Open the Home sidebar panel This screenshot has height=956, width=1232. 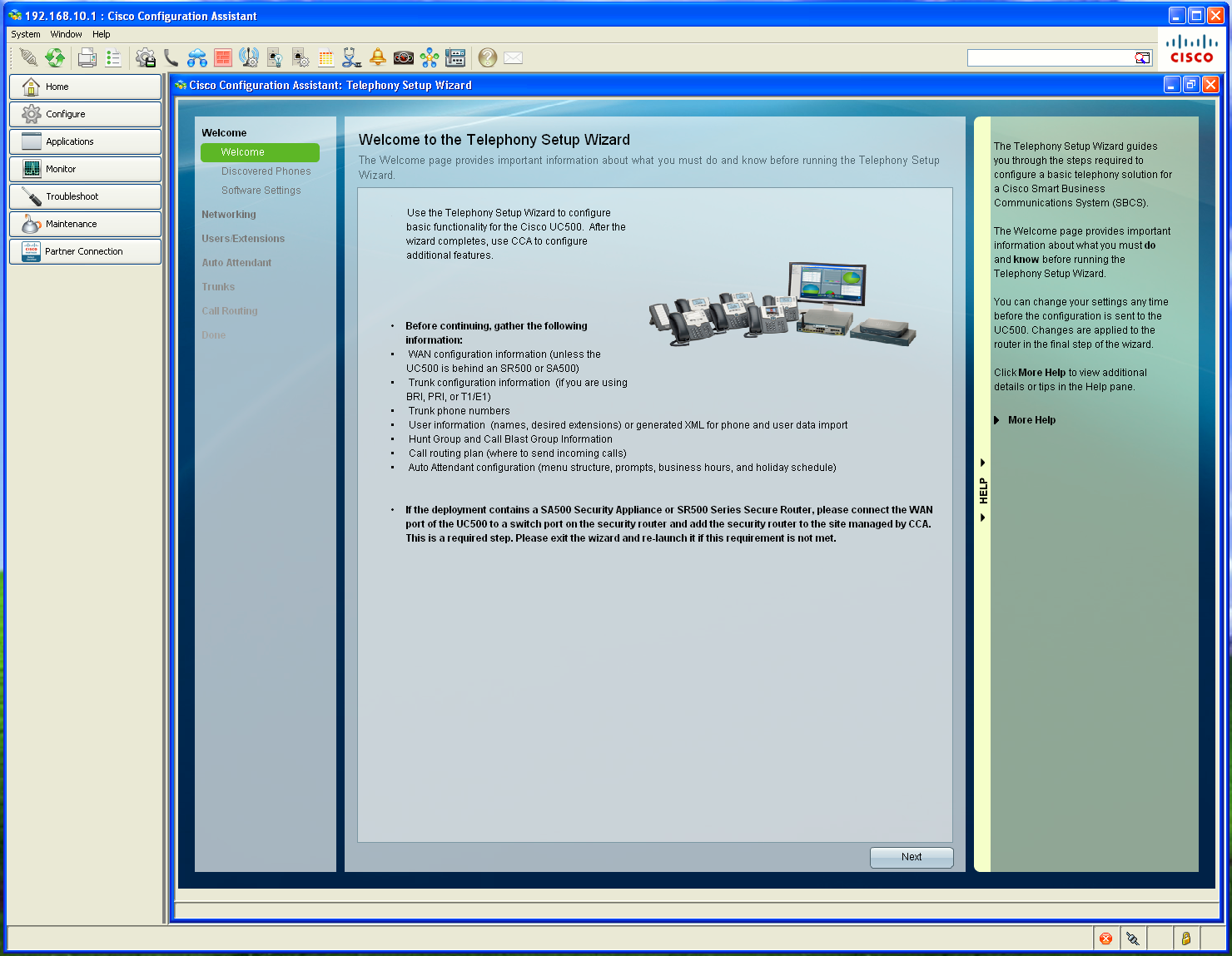click(x=85, y=87)
